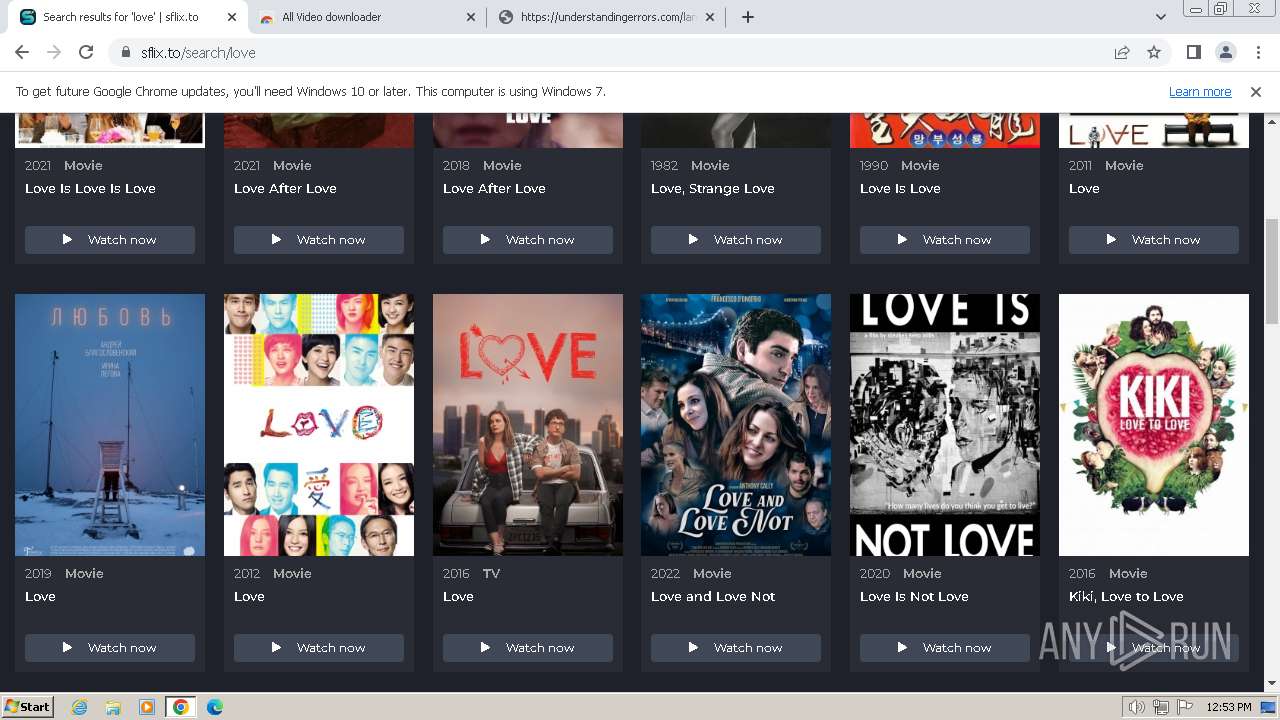This screenshot has height=720, width=1280.
Task: Watch now for 2016 TV Love
Action: (528, 648)
